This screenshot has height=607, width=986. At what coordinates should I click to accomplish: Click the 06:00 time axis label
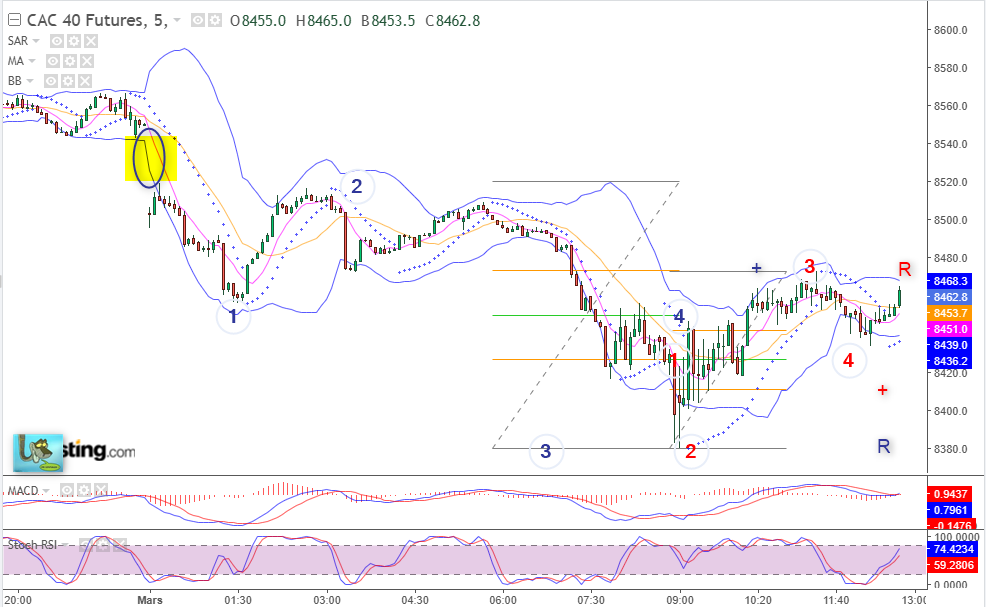[x=503, y=600]
